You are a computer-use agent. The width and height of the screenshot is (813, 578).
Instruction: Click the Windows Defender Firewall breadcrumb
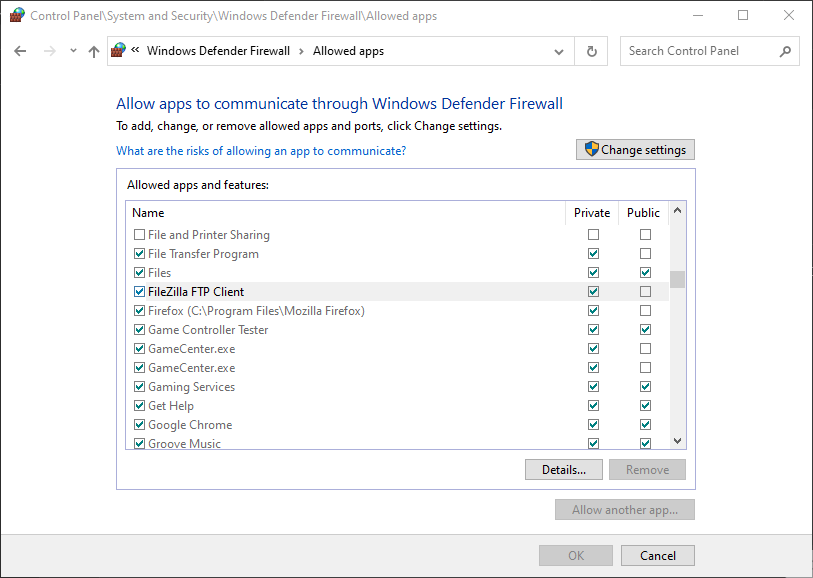point(218,51)
